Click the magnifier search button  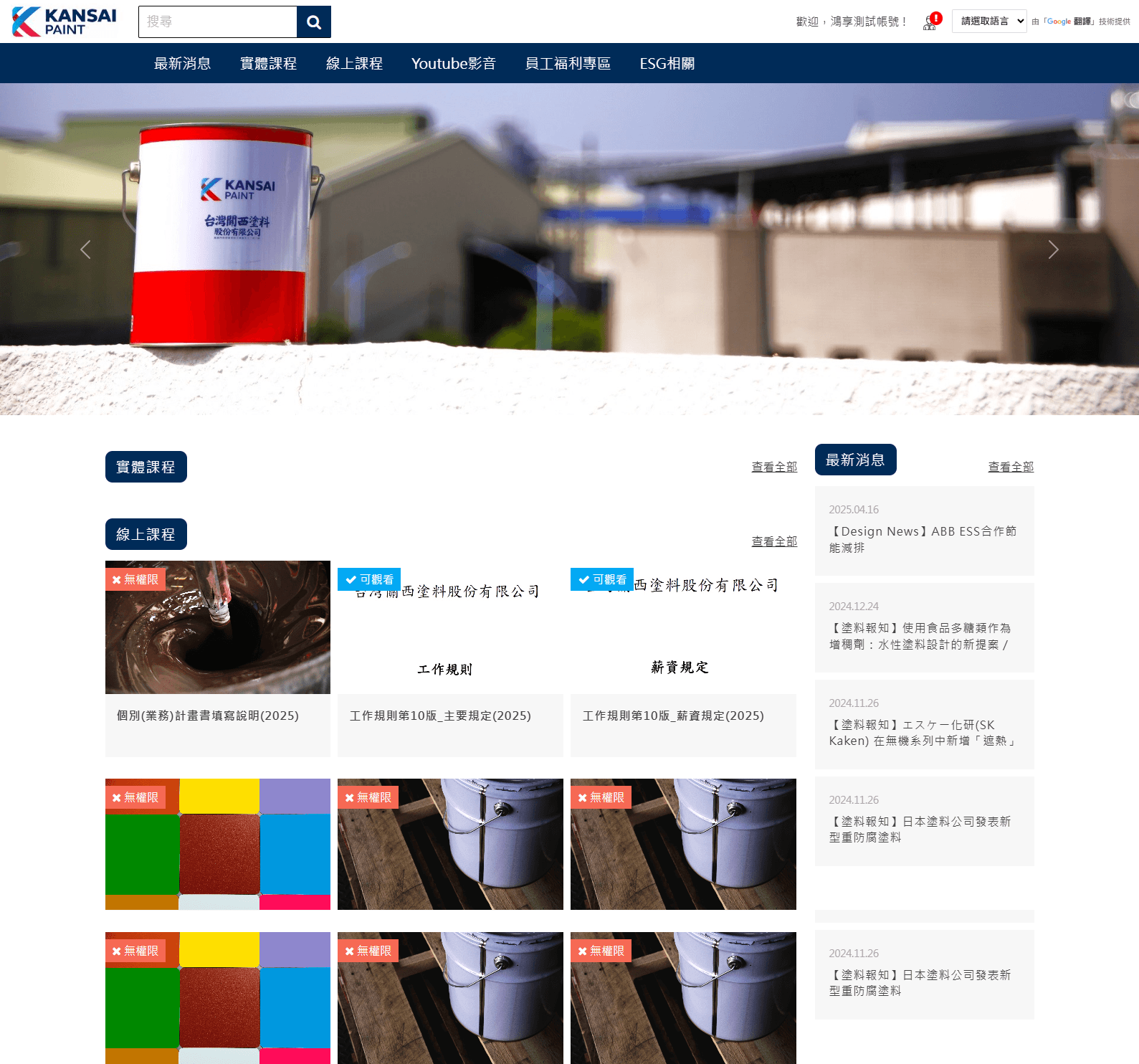tap(313, 22)
